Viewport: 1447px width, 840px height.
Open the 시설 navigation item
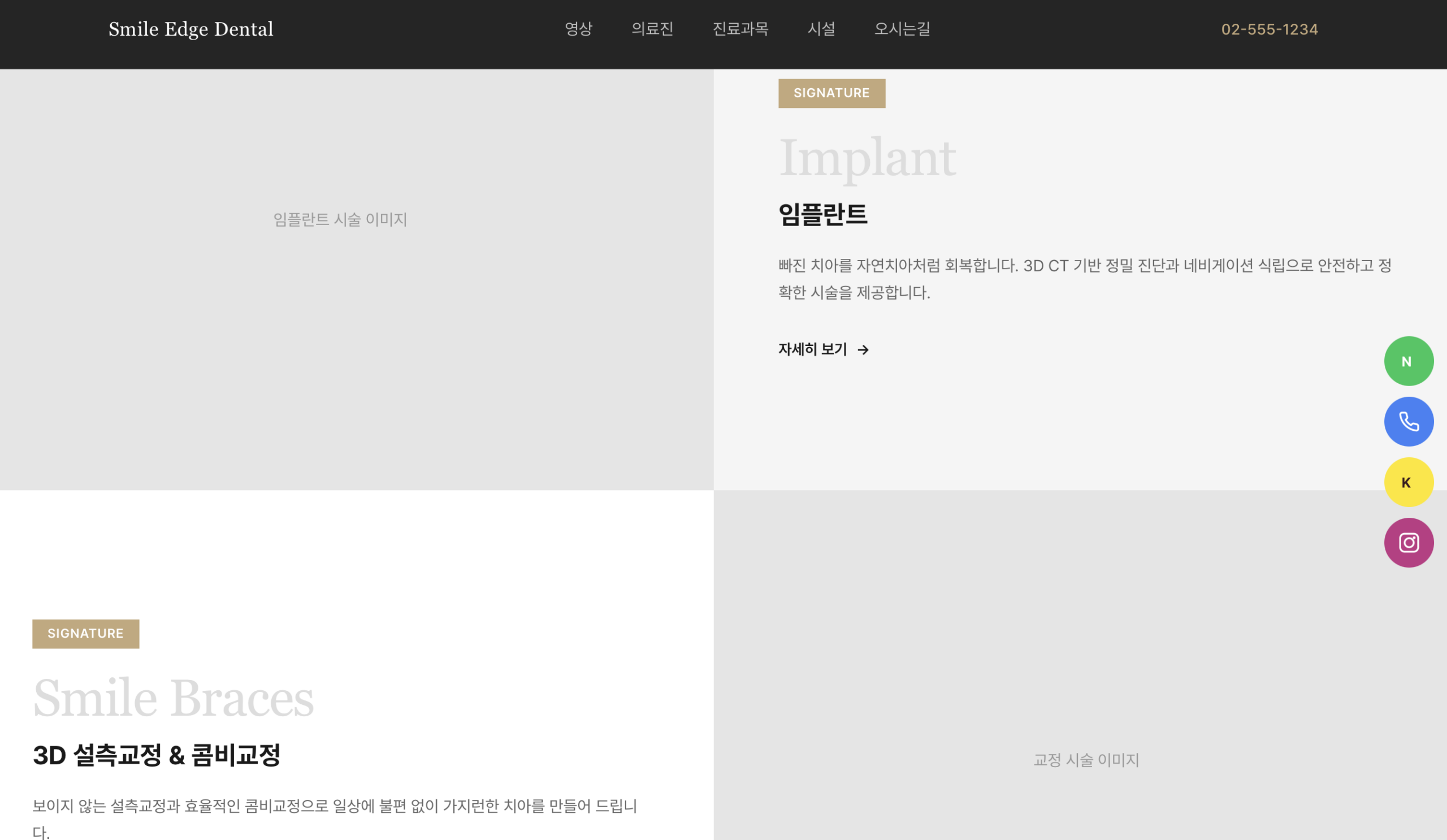[x=821, y=29]
